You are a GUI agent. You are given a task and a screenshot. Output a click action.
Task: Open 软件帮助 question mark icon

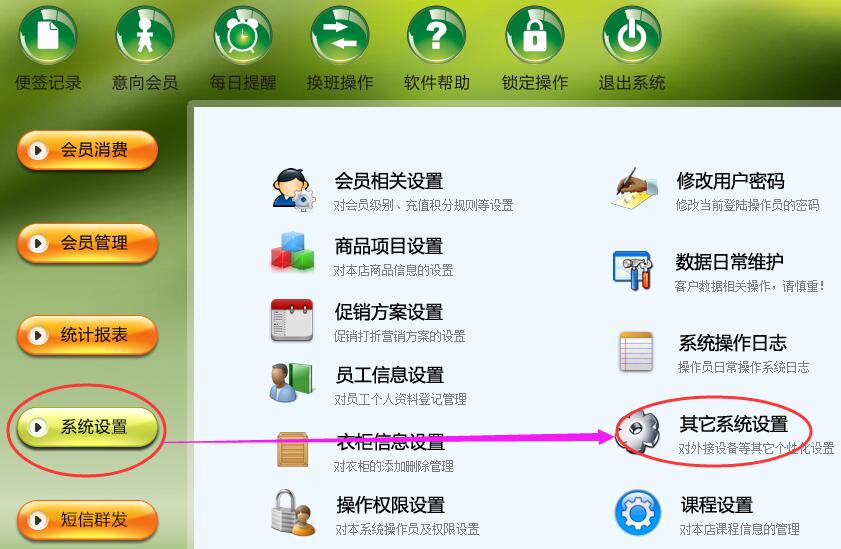pos(437,35)
